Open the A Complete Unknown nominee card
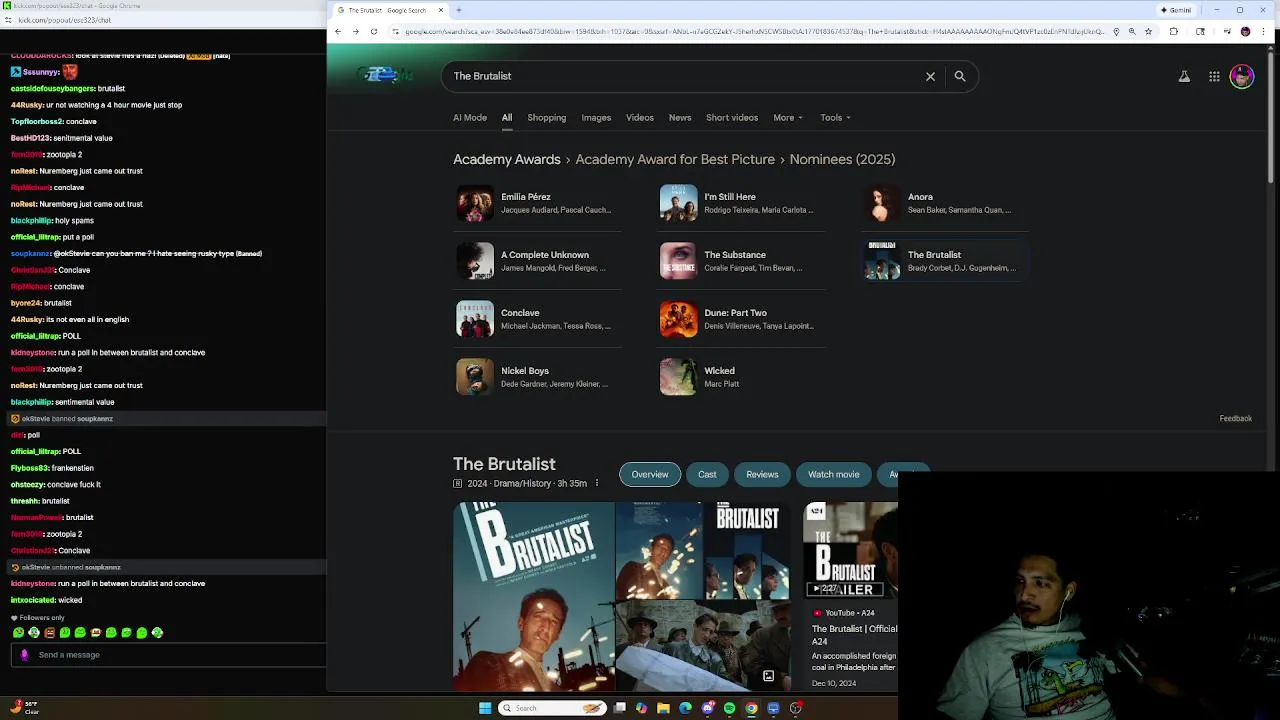 pyautogui.click(x=538, y=261)
